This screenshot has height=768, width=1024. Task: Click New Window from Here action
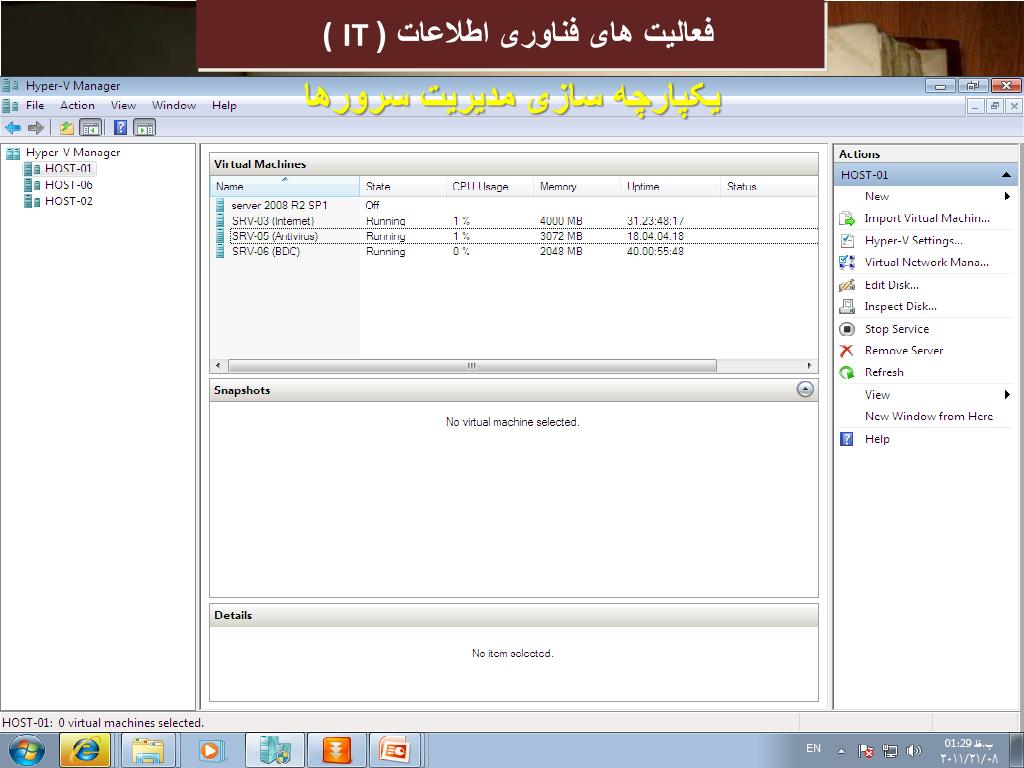[929, 416]
